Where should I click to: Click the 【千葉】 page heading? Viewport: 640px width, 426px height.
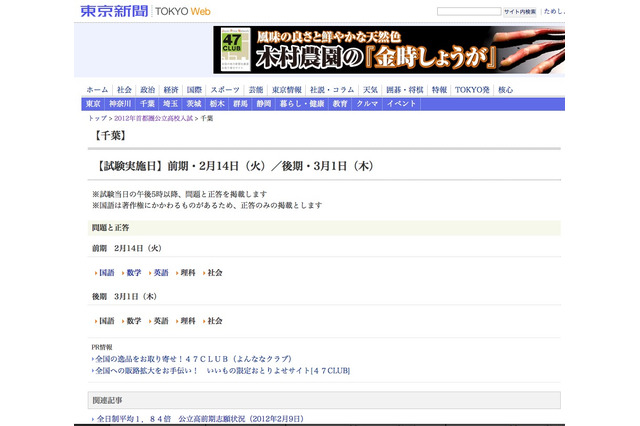(110, 135)
